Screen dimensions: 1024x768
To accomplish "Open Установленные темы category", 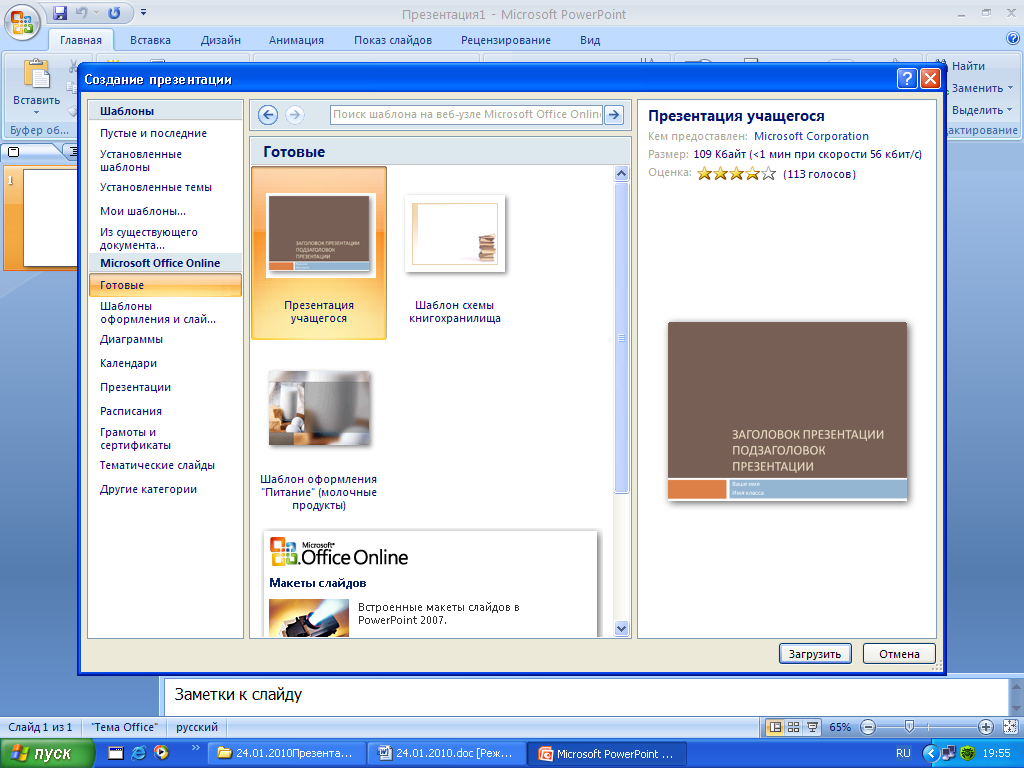I will (155, 187).
